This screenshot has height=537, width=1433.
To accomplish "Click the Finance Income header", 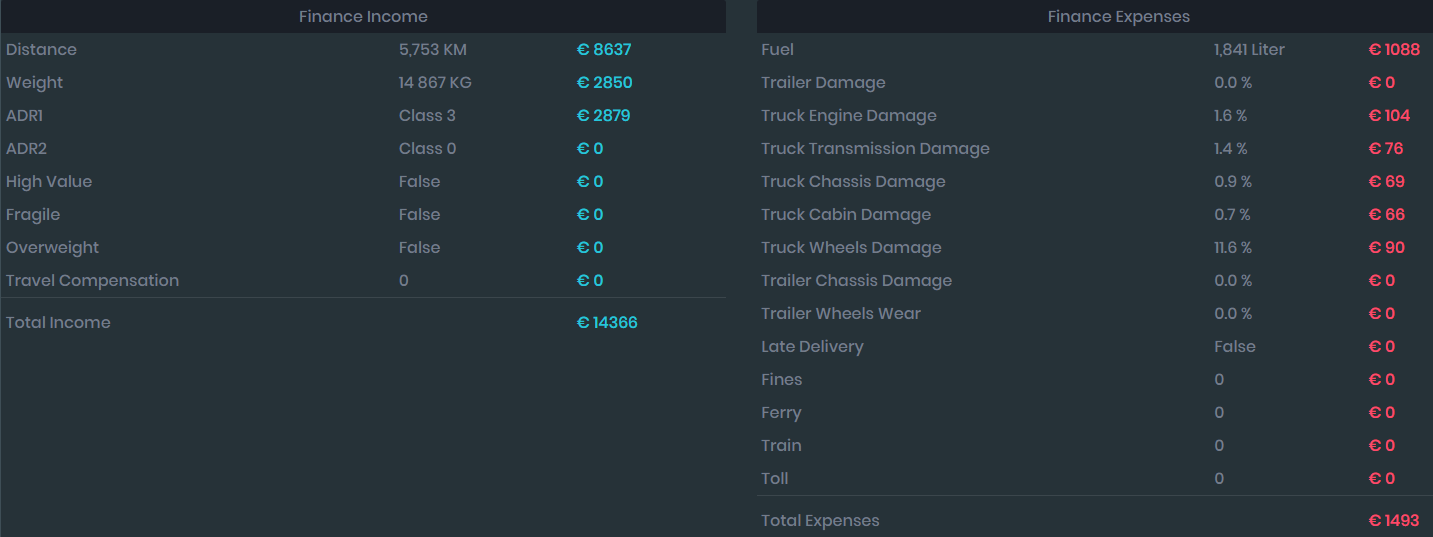I will tap(363, 17).
